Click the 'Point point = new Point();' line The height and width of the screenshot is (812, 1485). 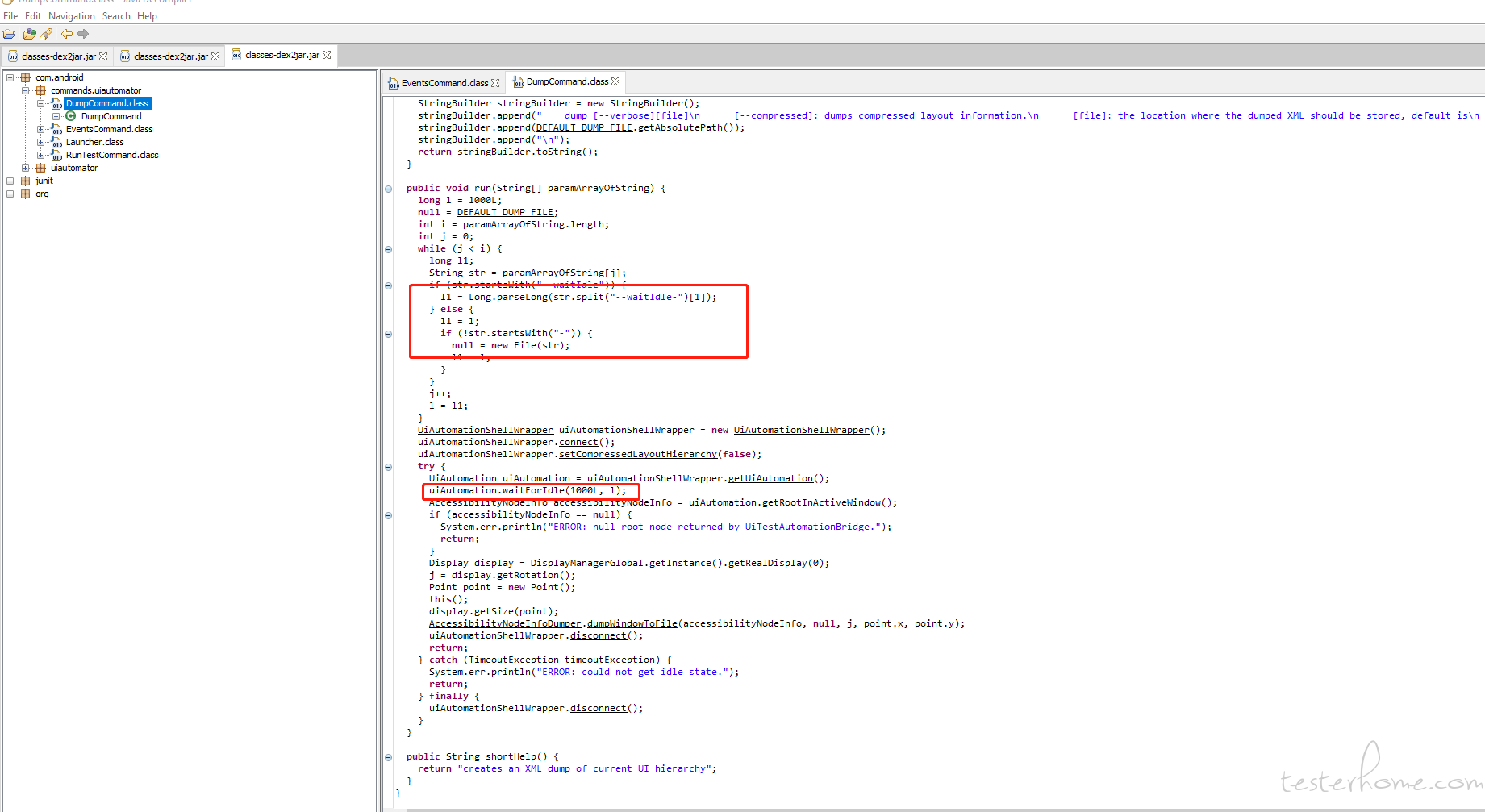(x=503, y=587)
